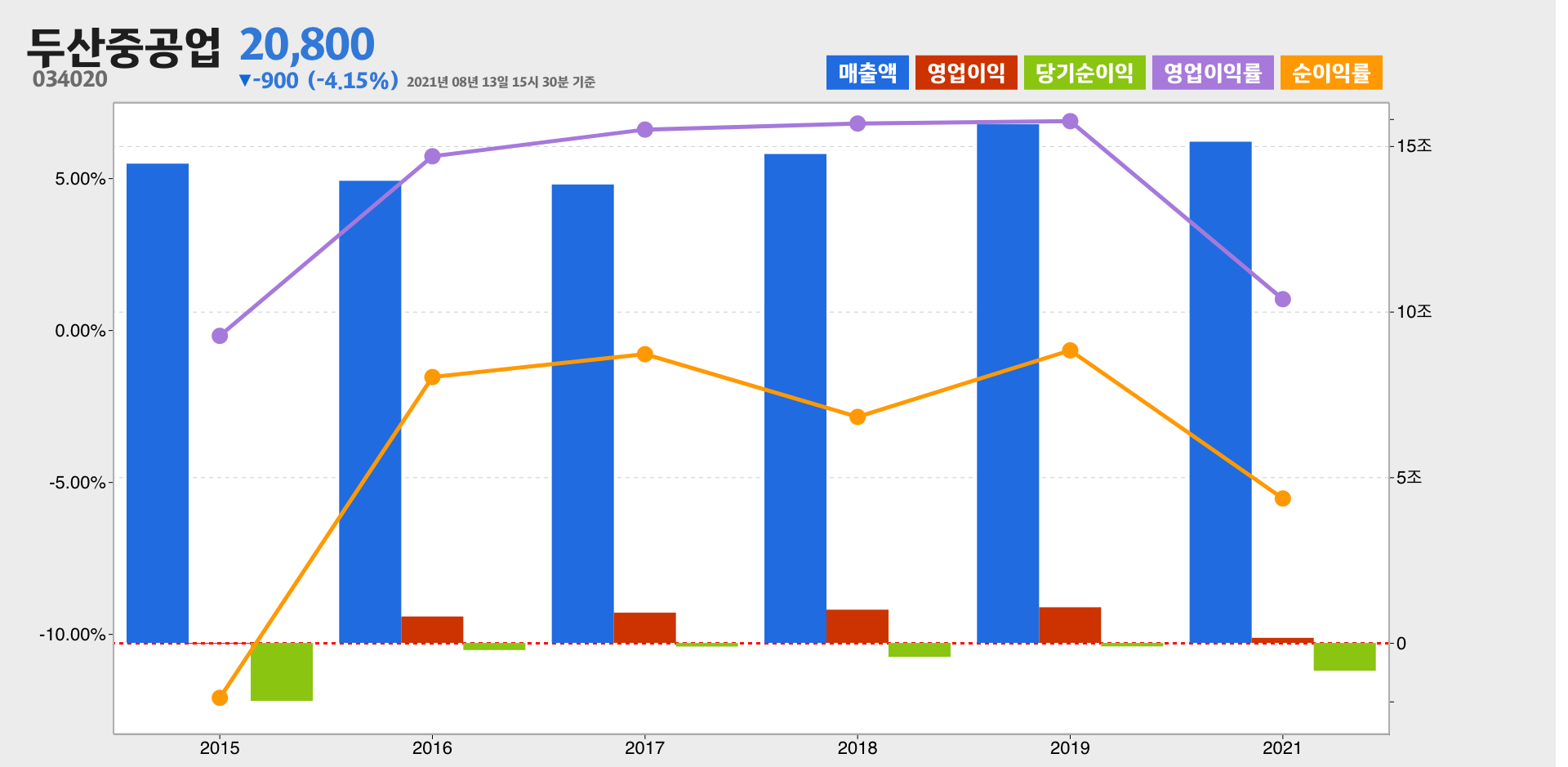Click the 2021 x-axis year label

(1282, 747)
